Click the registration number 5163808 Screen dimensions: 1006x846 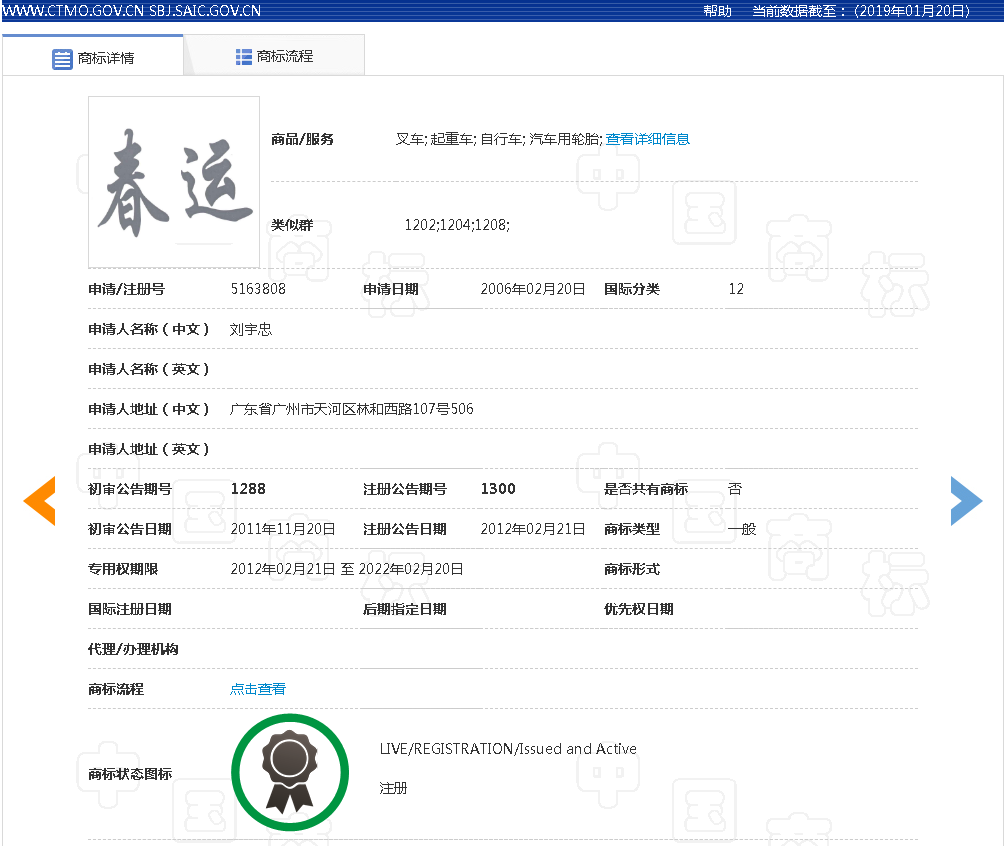point(258,289)
